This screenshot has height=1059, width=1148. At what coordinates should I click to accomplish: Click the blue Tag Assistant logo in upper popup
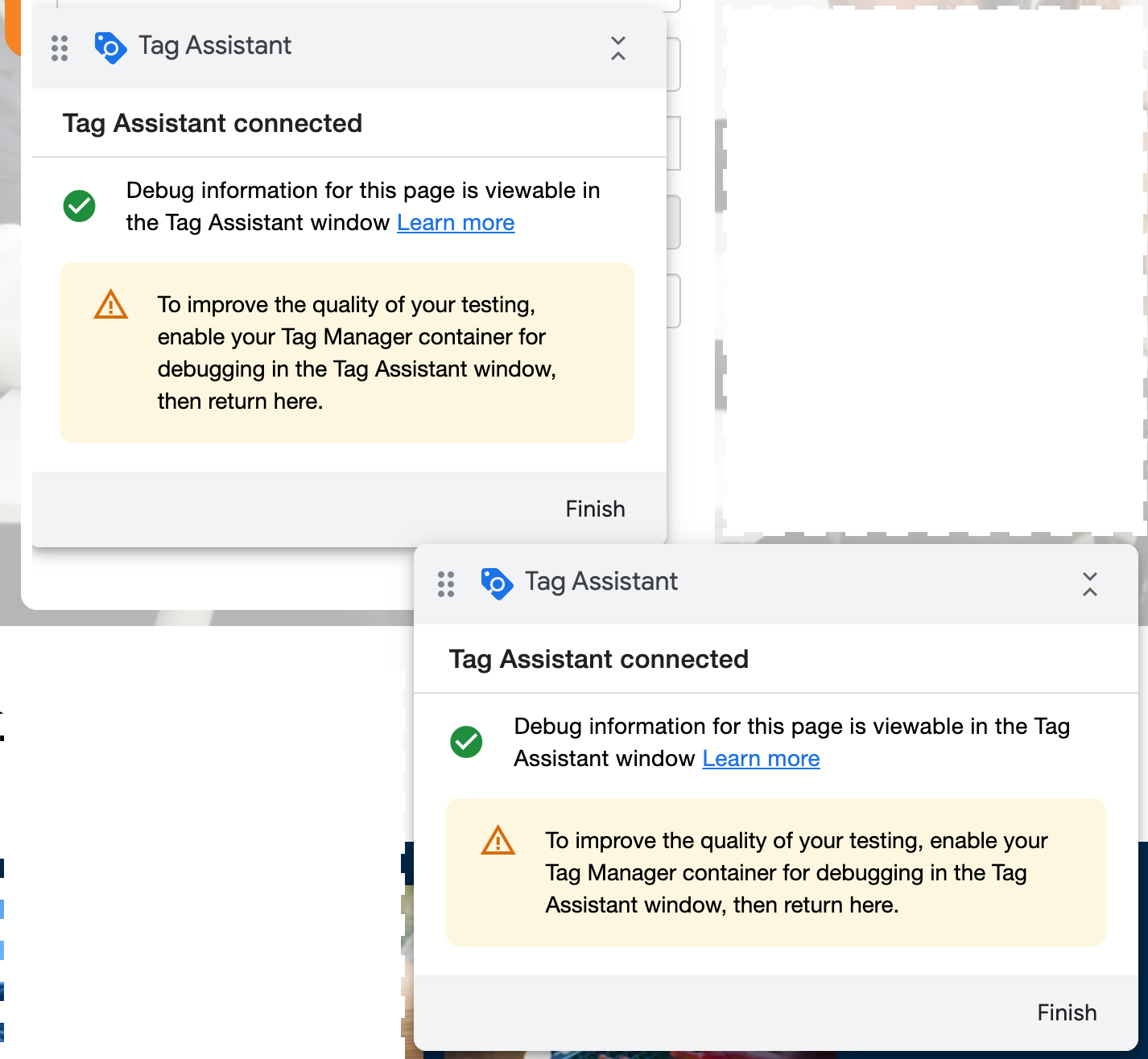coord(110,48)
